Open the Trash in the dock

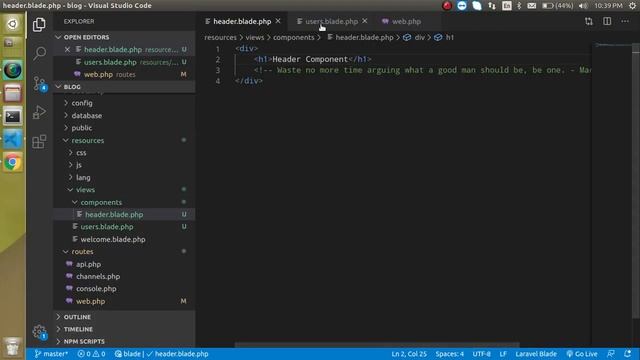(13, 347)
